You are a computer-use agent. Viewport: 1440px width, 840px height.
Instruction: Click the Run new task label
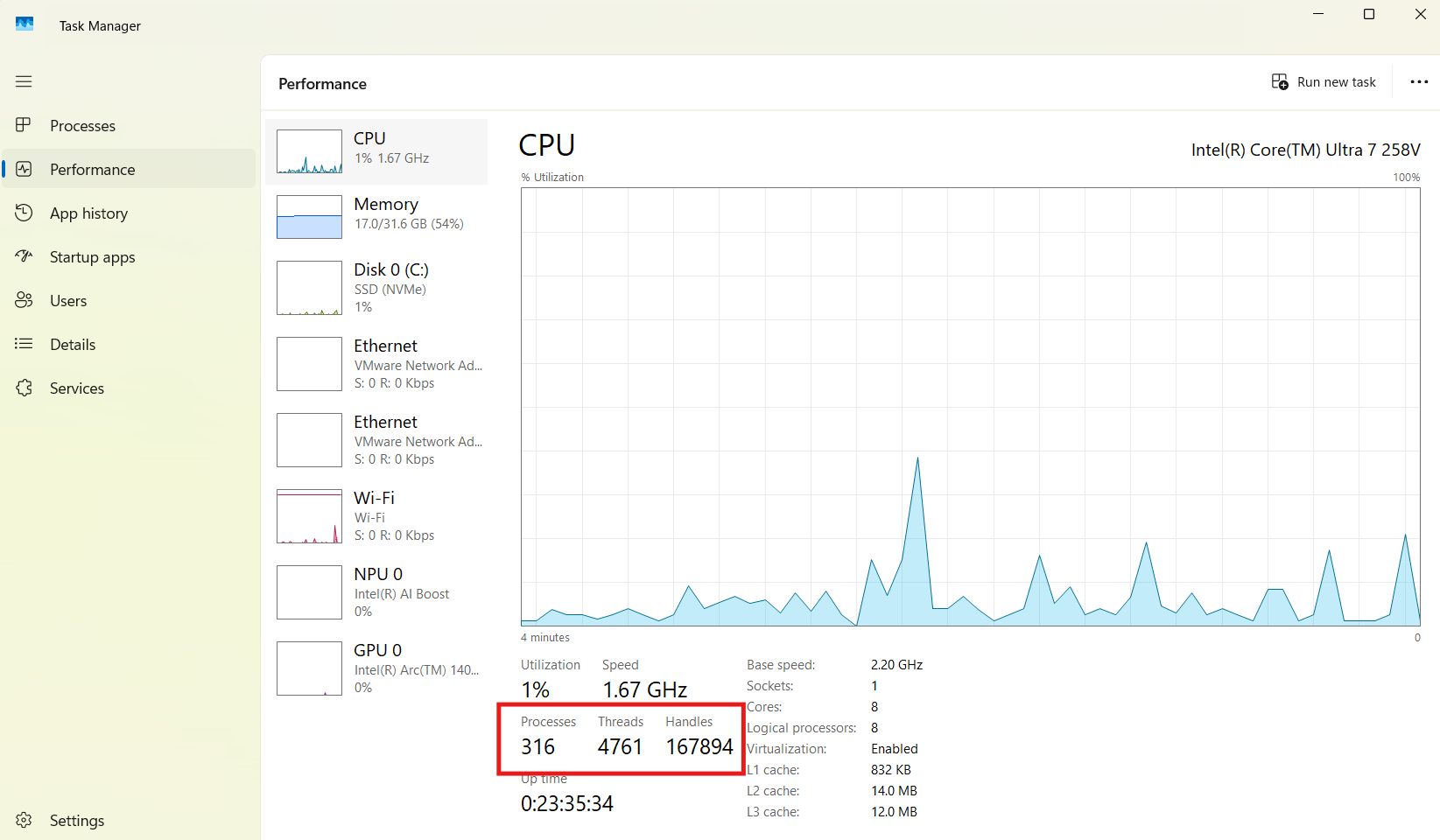pyautogui.click(x=1336, y=82)
